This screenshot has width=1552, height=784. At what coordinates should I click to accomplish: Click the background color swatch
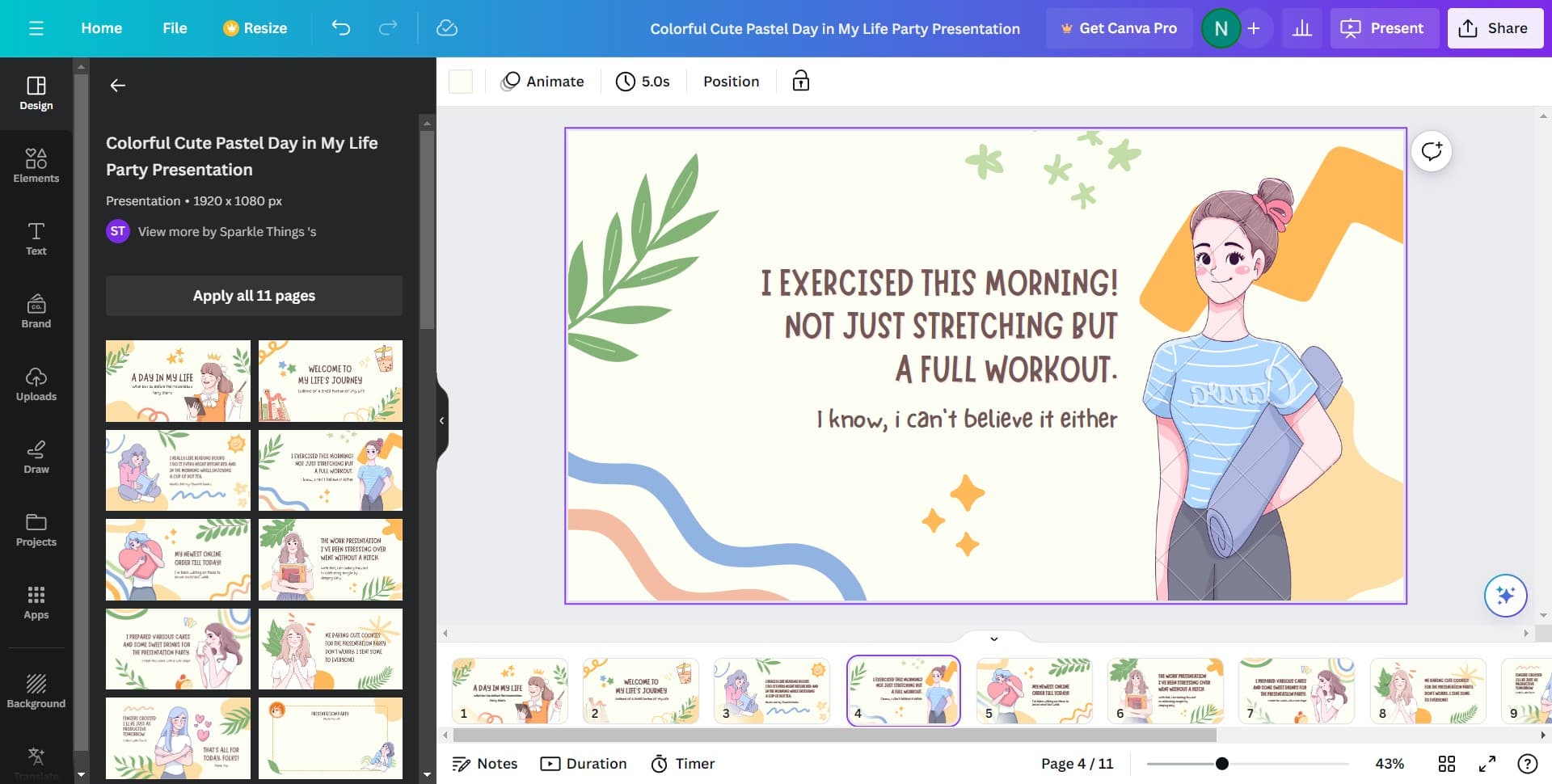click(x=461, y=82)
